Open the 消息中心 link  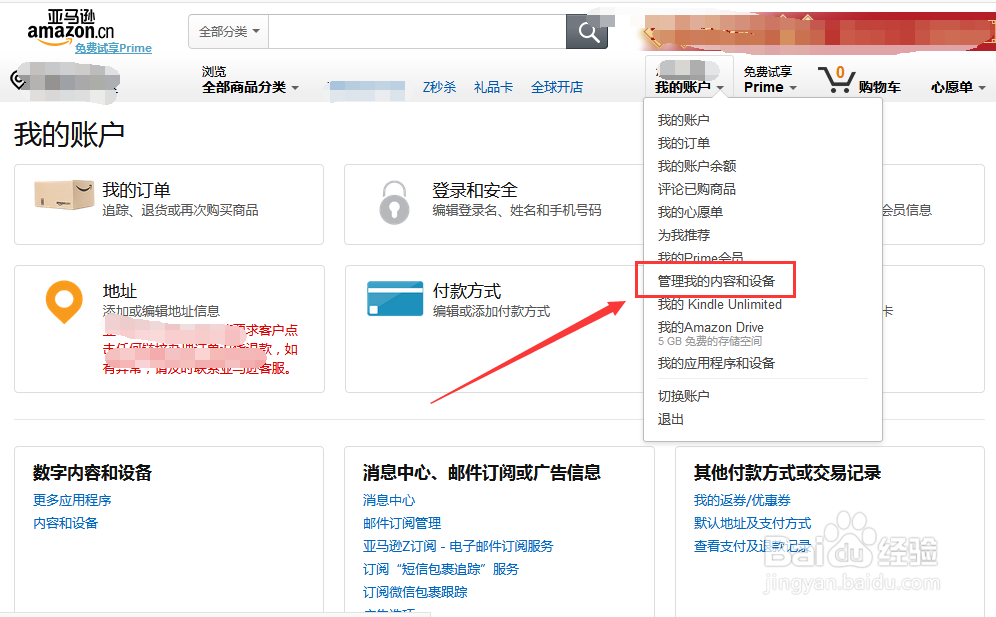coord(389,500)
